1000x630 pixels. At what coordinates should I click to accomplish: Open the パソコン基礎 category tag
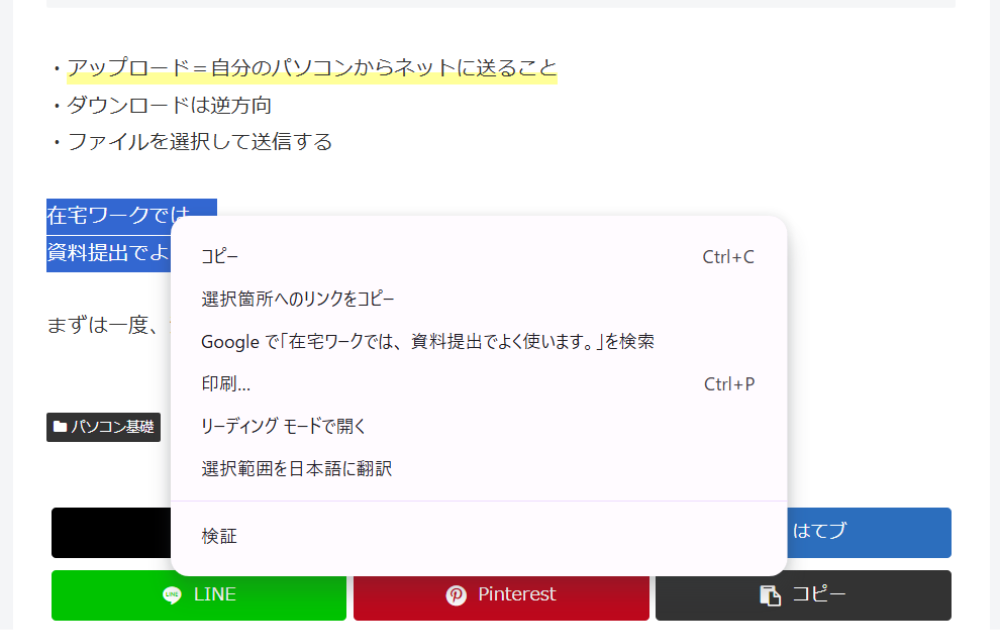[111, 427]
